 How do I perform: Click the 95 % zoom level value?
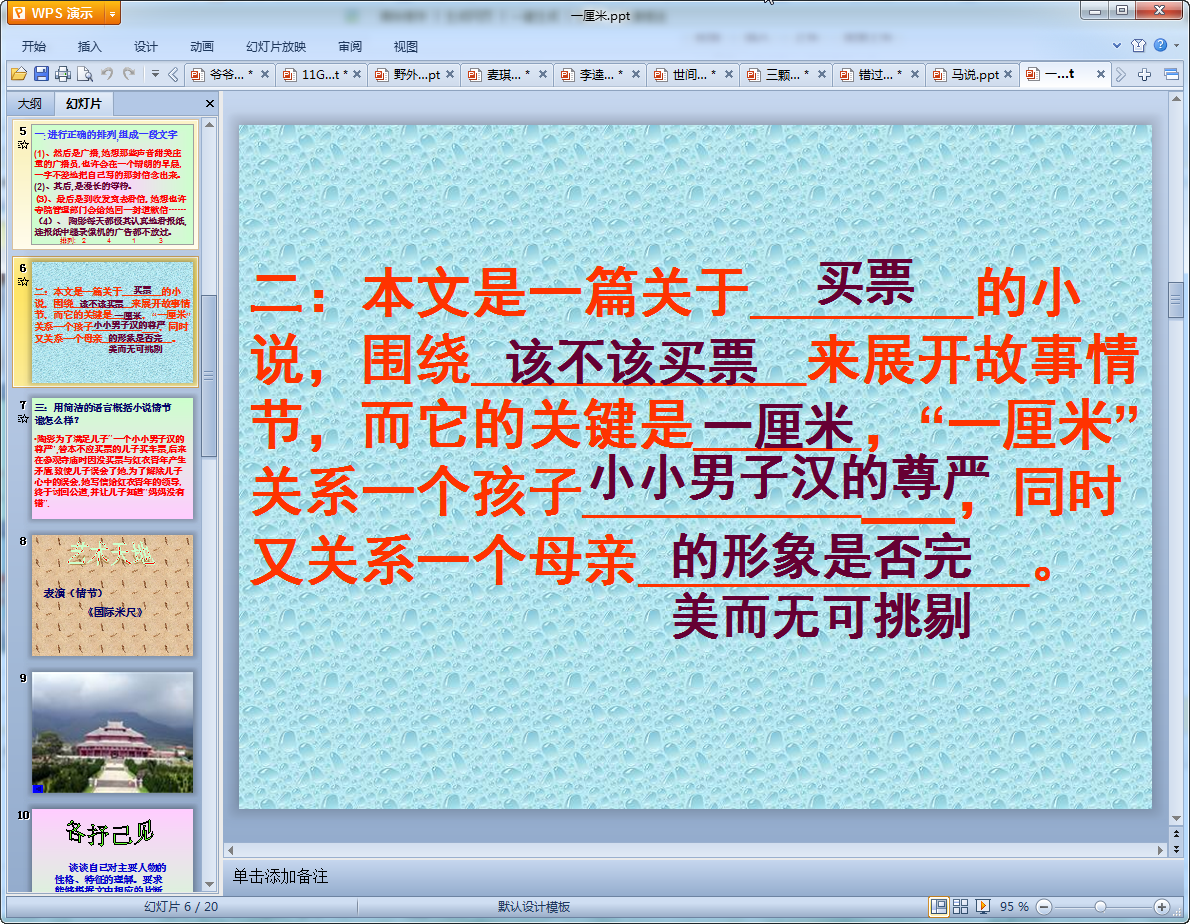pyautogui.click(x=1014, y=907)
